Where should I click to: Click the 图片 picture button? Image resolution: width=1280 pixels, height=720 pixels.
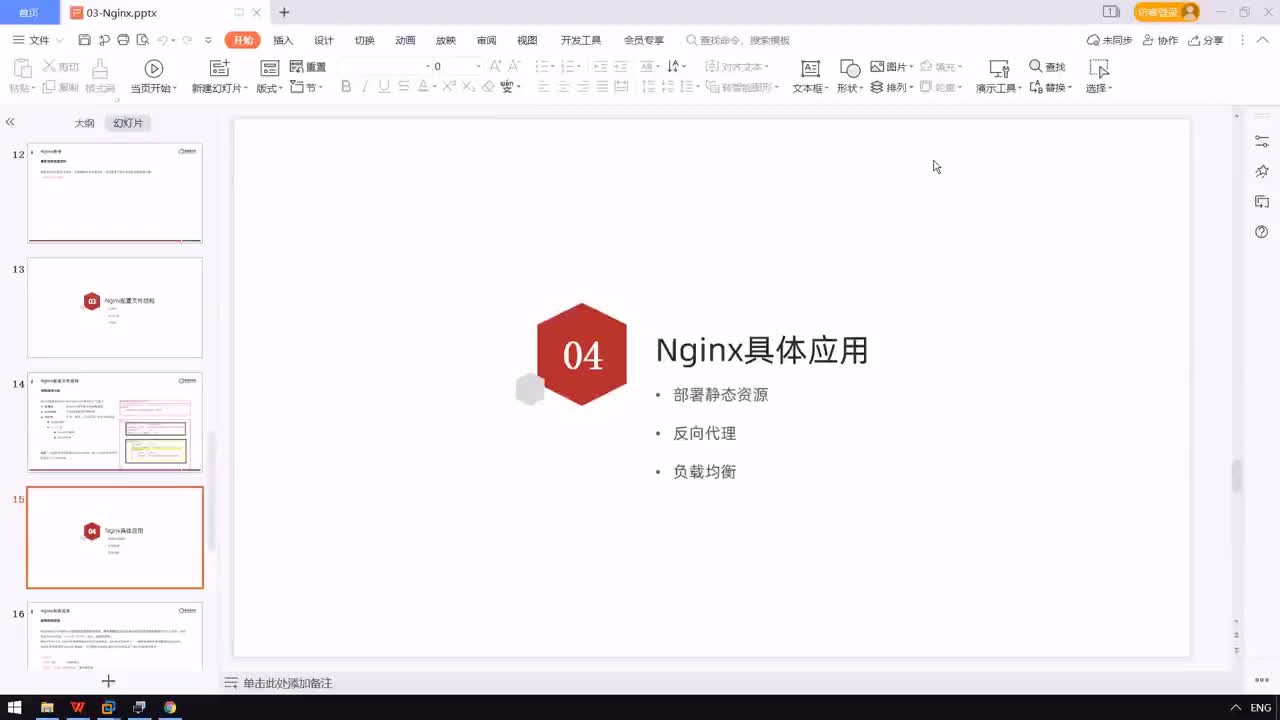[890, 67]
